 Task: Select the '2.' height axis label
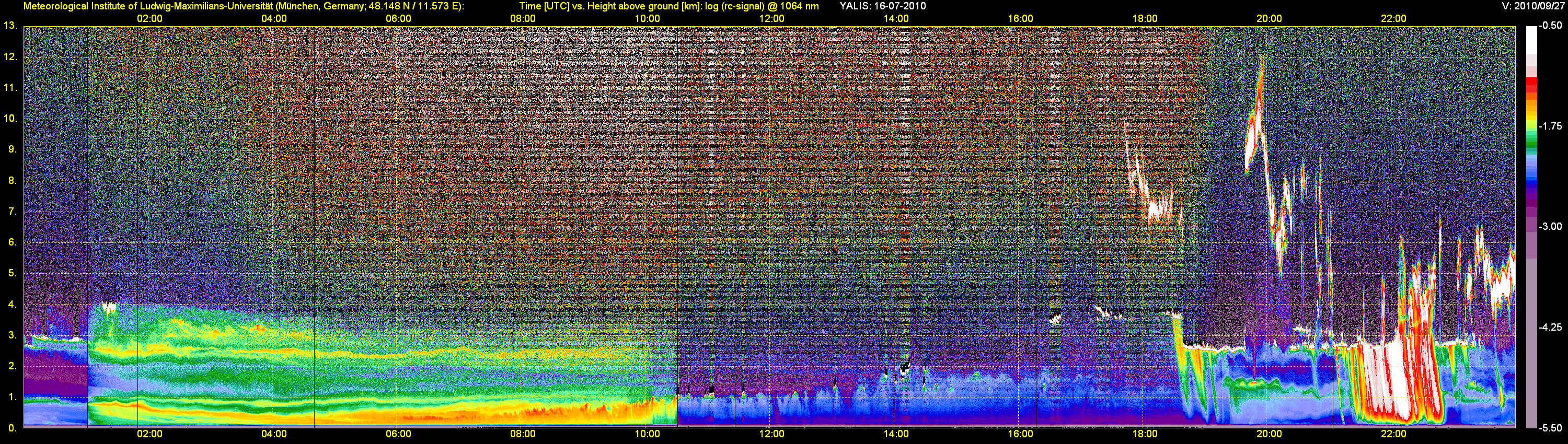13,366
